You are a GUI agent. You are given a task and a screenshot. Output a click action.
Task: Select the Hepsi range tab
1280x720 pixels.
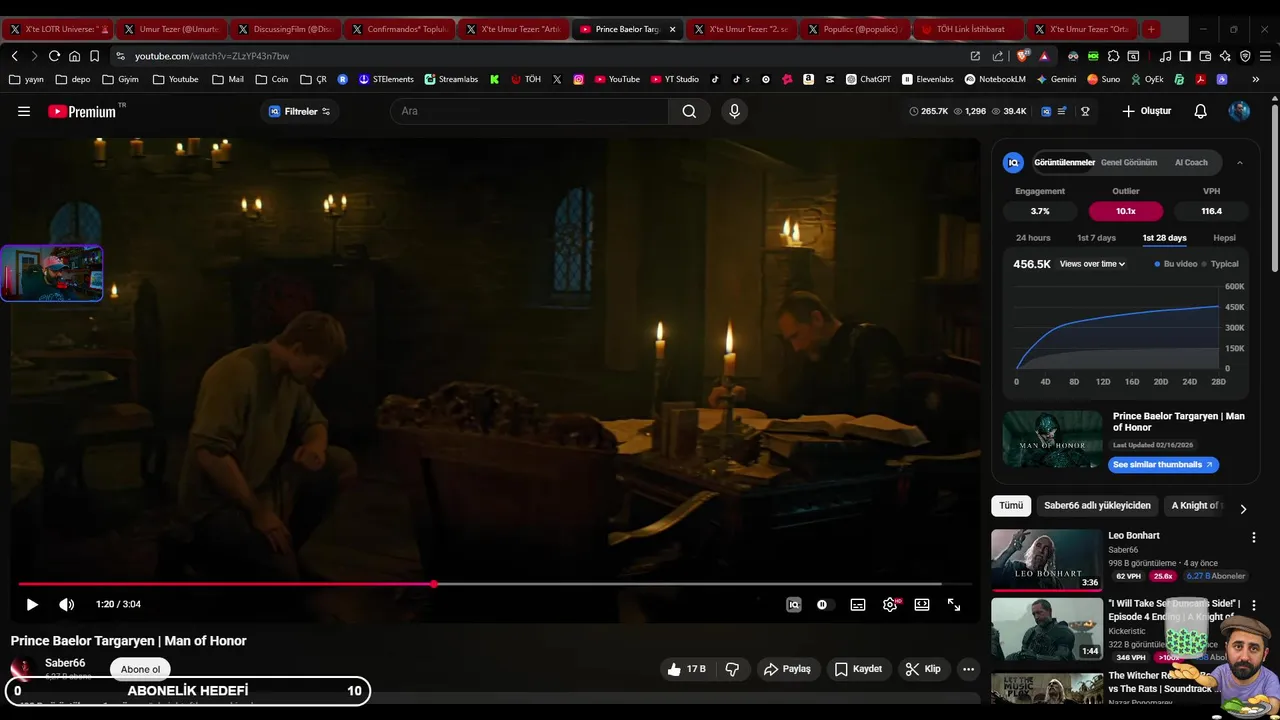point(1224,238)
